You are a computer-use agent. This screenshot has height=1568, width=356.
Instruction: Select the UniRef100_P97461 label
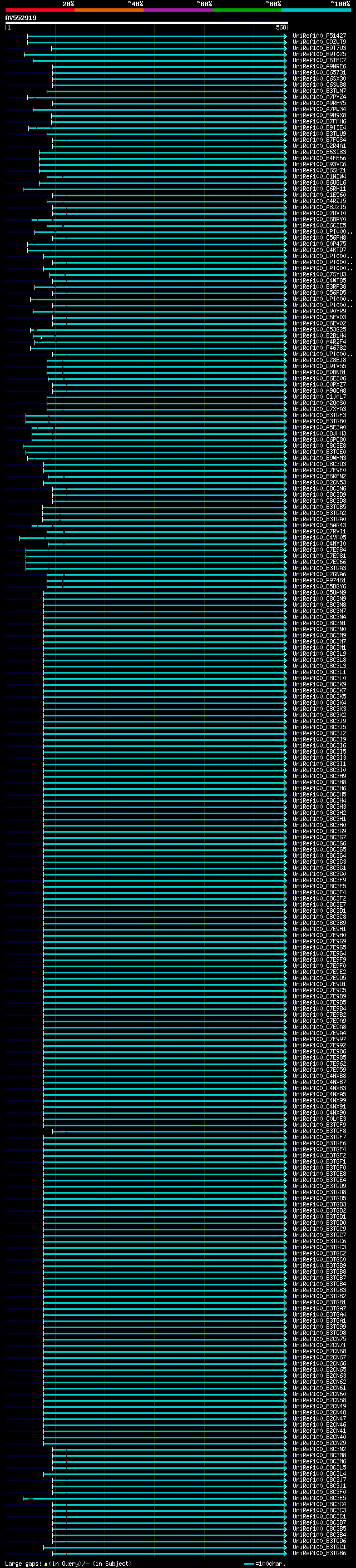pyautogui.click(x=319, y=580)
